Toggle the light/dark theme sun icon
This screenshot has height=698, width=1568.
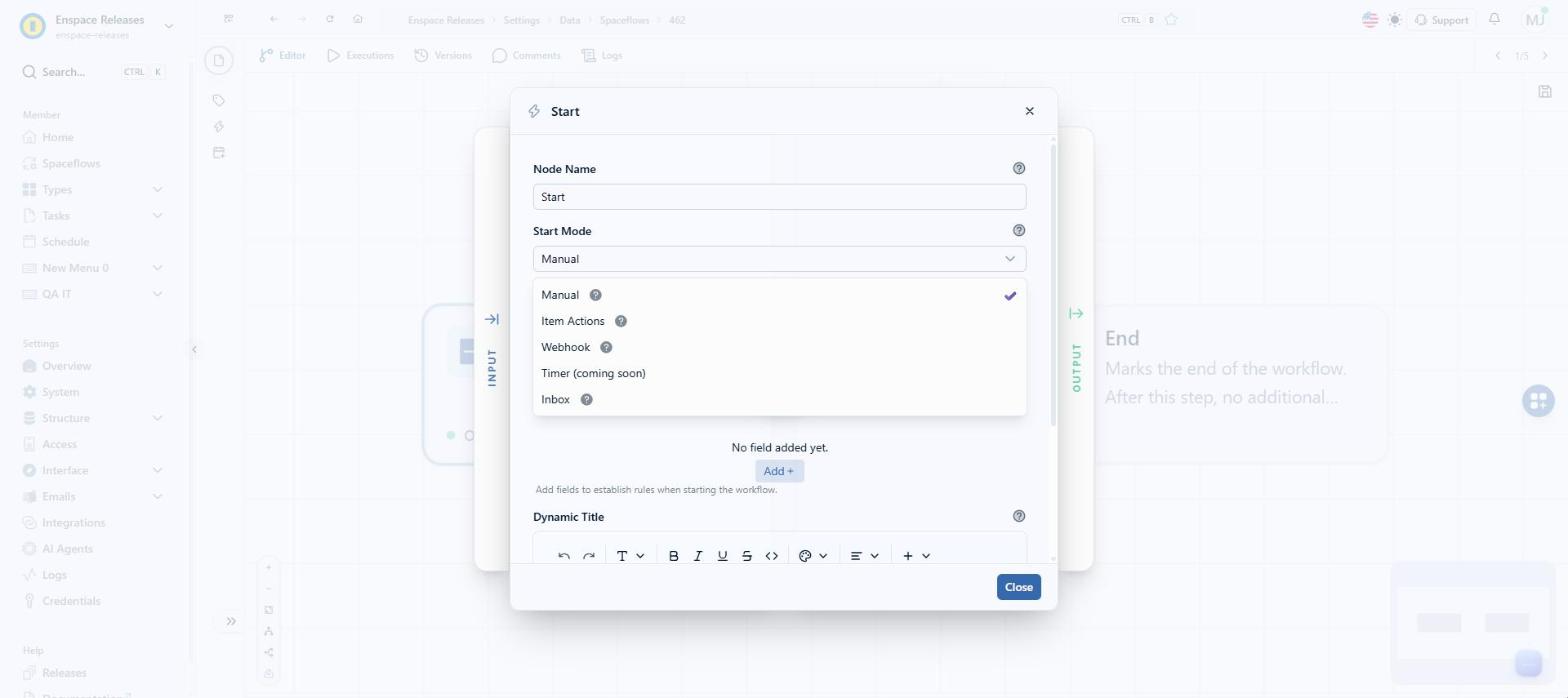pos(1395,20)
